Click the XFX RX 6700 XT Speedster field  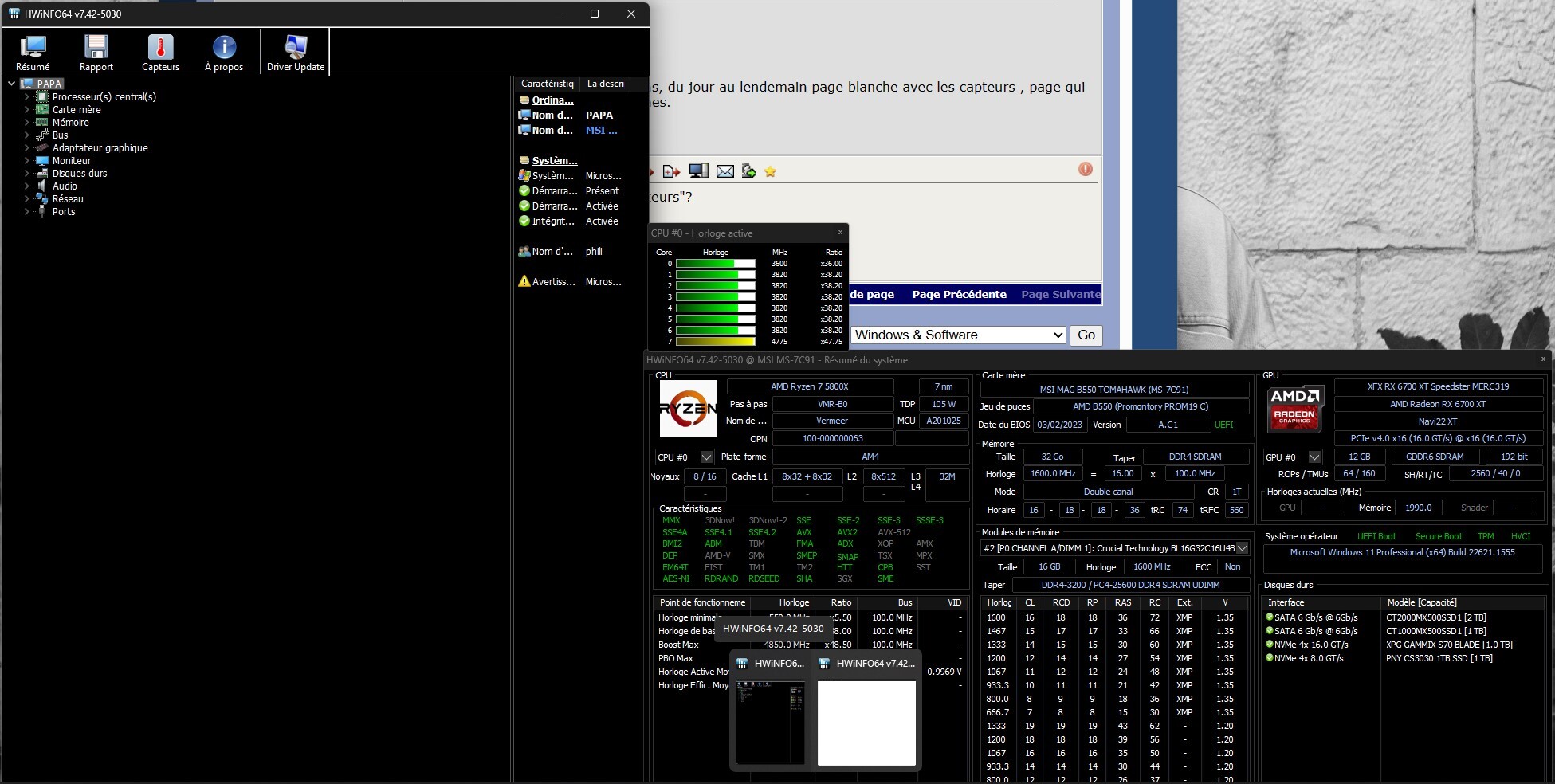(x=1439, y=386)
